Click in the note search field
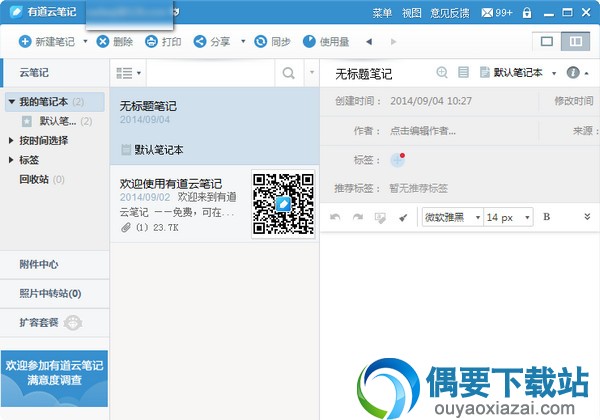This screenshot has width=600, height=420. tap(210, 73)
